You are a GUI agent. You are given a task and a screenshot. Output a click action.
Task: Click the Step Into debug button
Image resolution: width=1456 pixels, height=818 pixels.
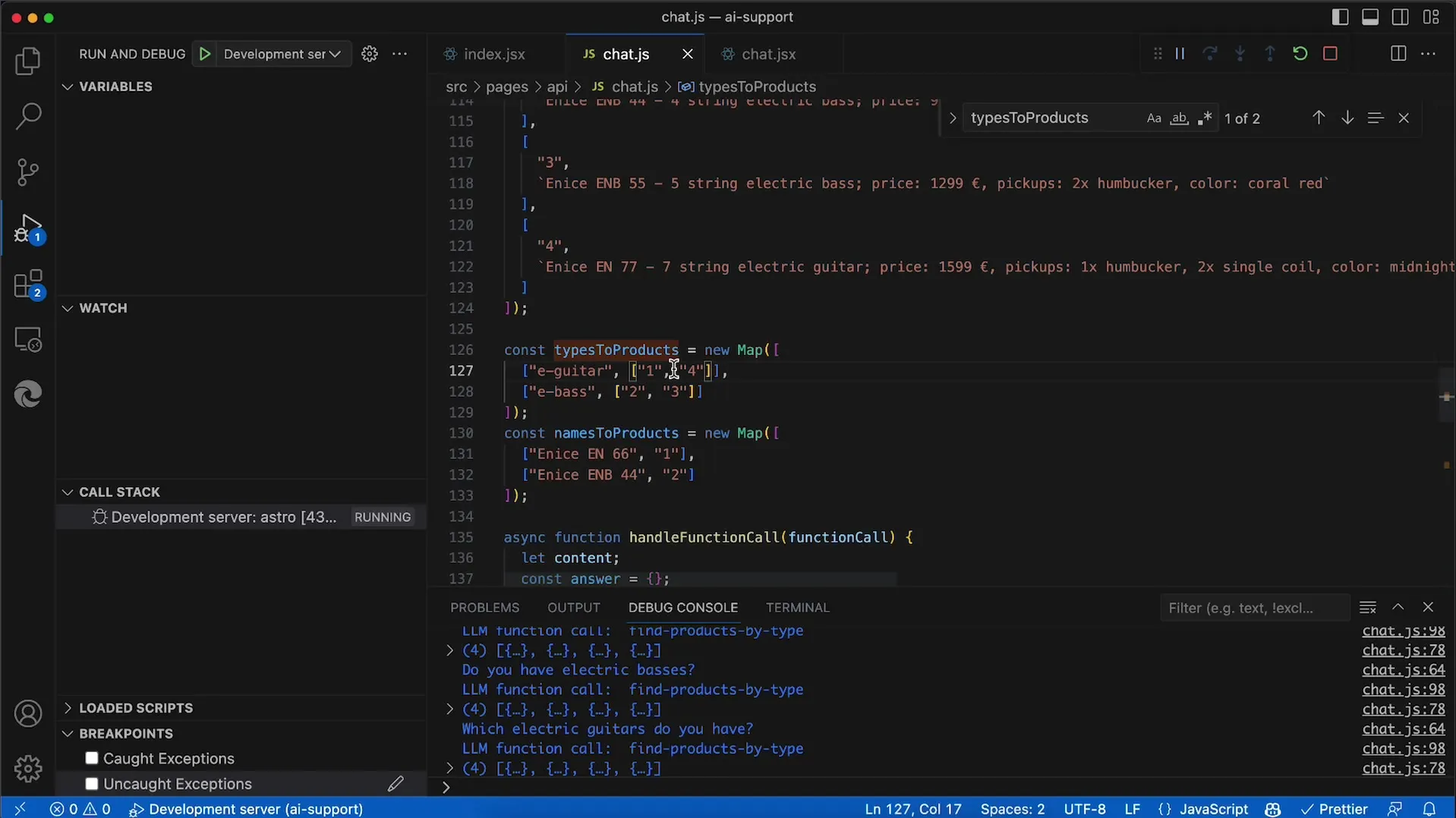1240,54
